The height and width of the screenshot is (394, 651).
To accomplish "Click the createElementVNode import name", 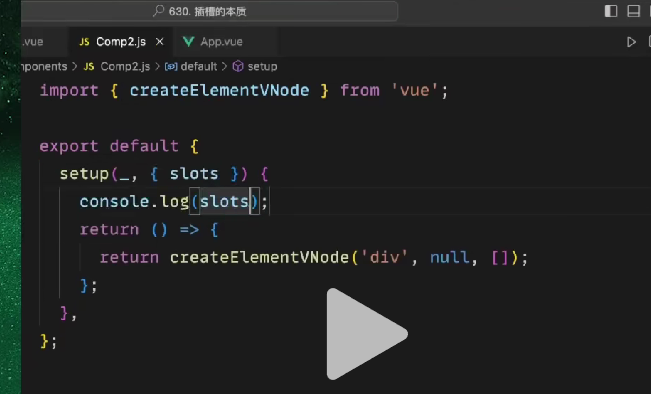I will pos(219,91).
